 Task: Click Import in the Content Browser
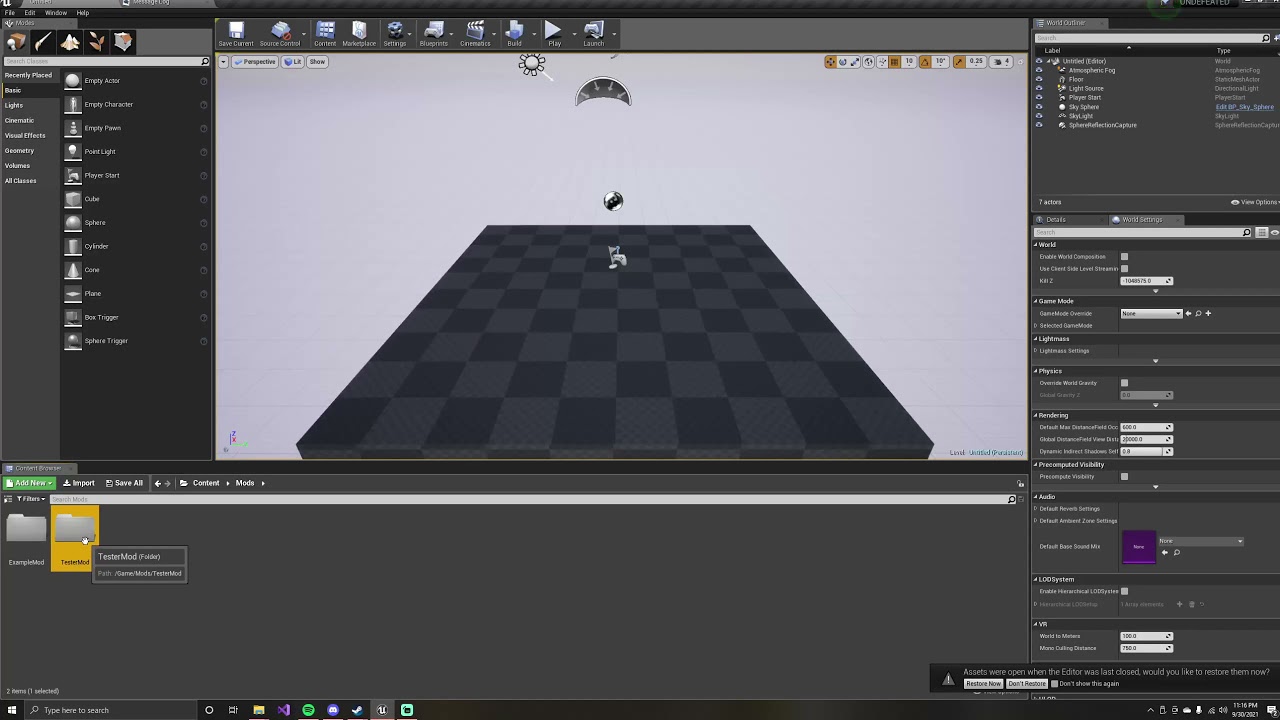point(79,483)
